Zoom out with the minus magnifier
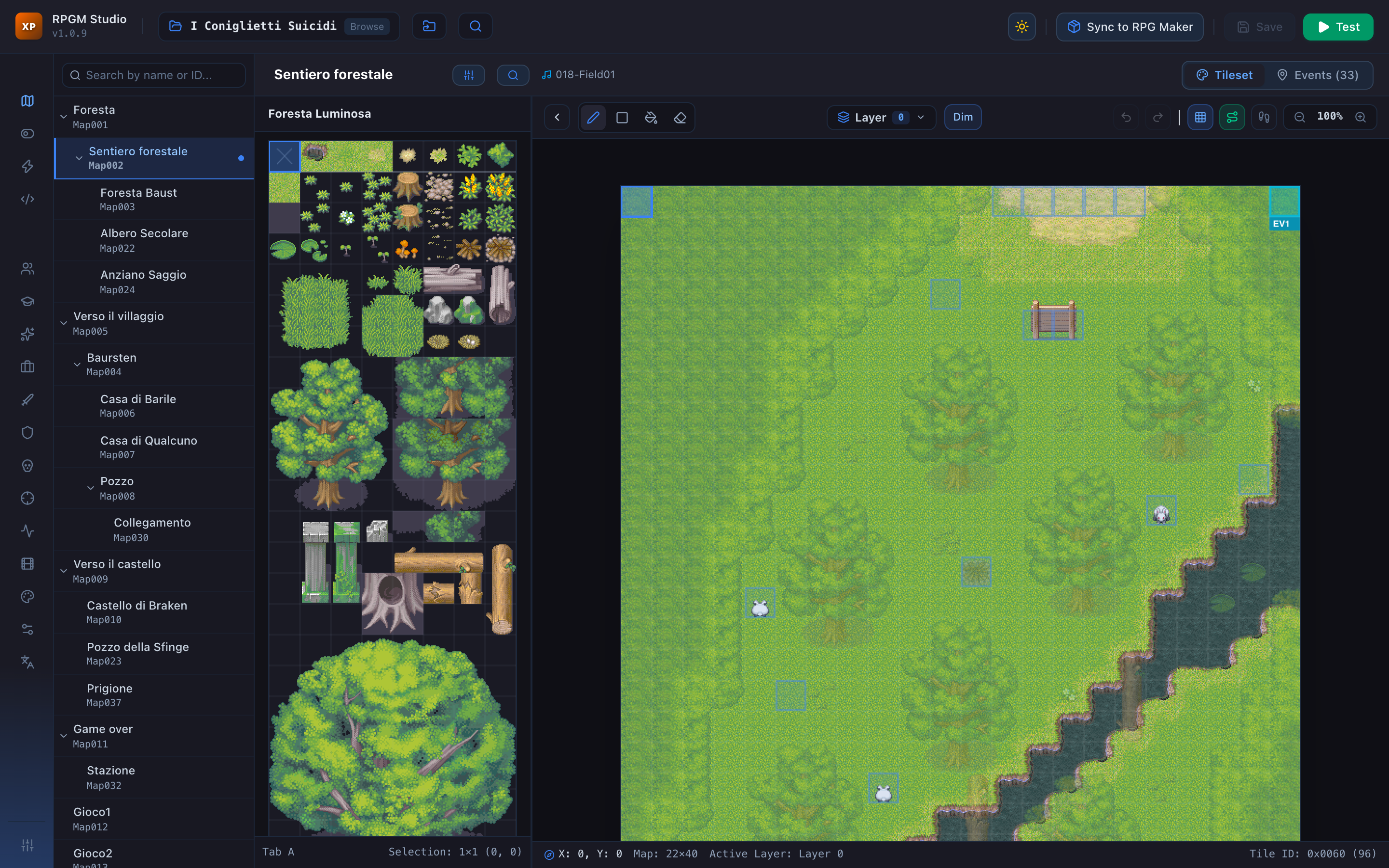The image size is (1389, 868). click(x=1299, y=117)
